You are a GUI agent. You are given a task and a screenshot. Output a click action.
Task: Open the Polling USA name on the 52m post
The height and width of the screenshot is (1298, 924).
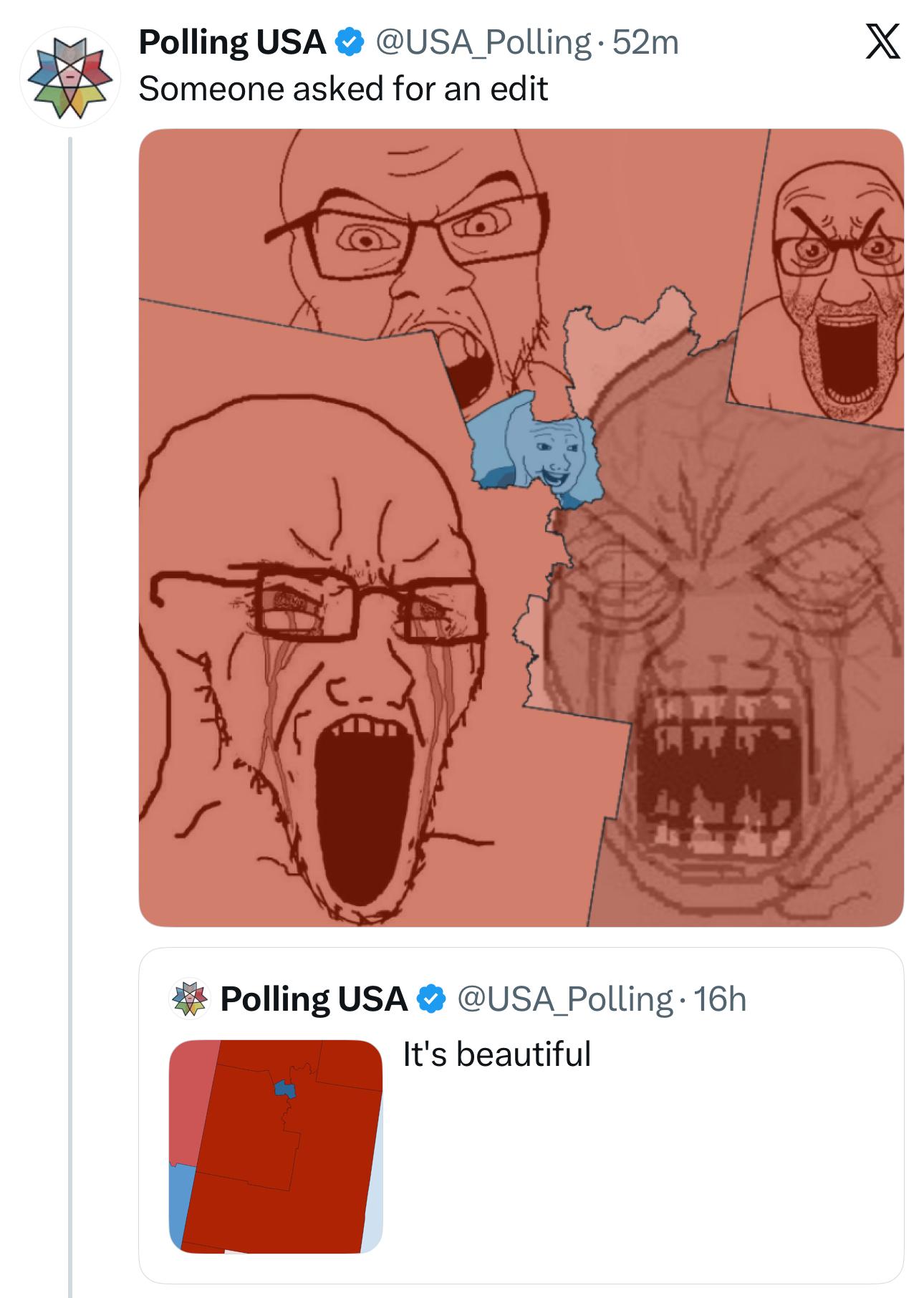click(x=232, y=43)
